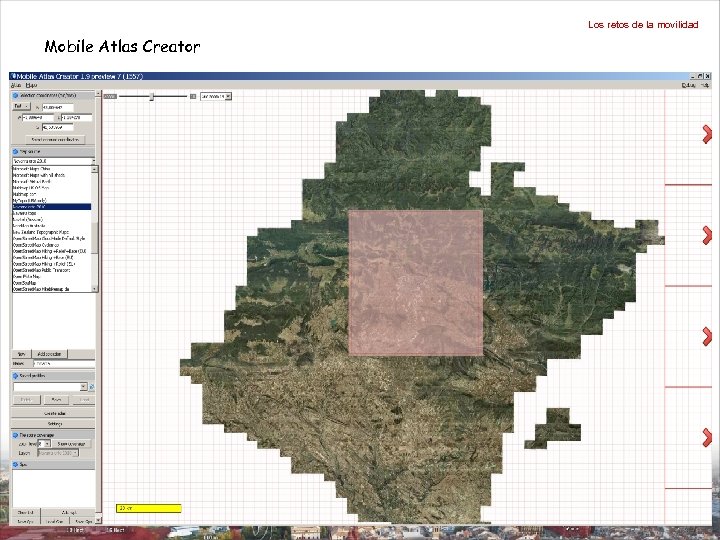Click the W longitude input field
Image resolution: width=720 pixels, height=540 pixels.
38,118
